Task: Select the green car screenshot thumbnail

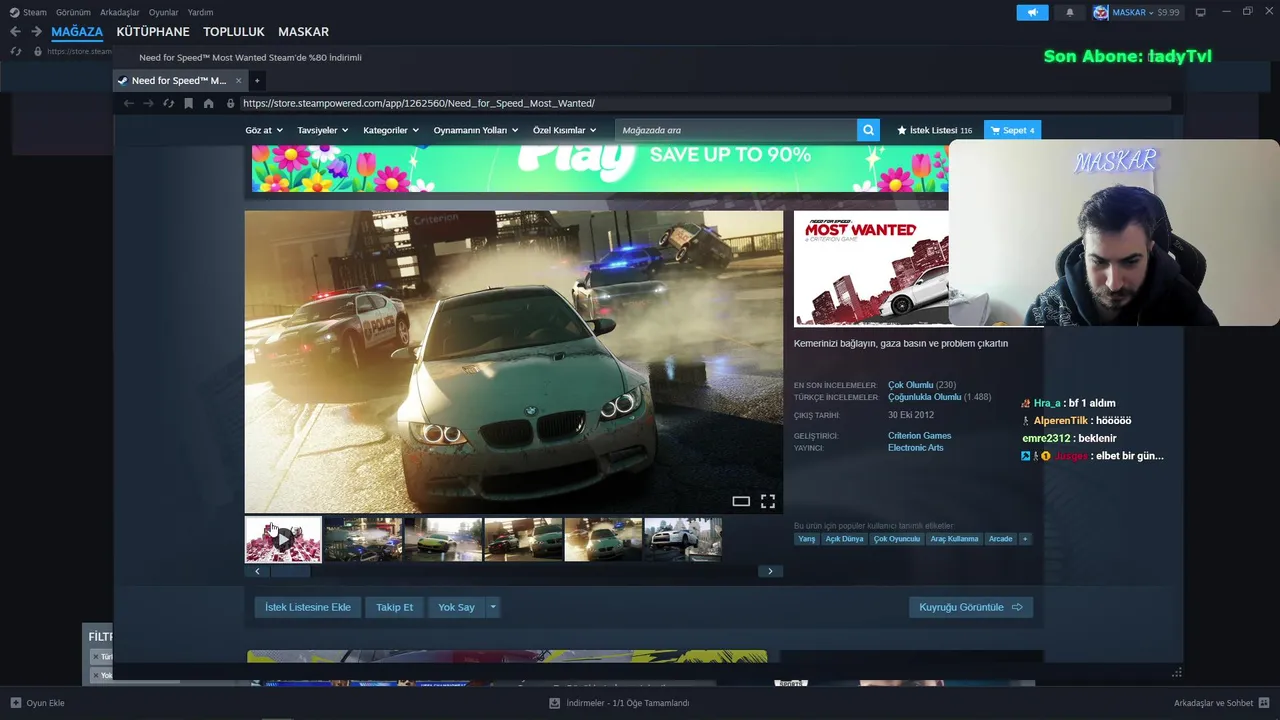Action: point(443,539)
